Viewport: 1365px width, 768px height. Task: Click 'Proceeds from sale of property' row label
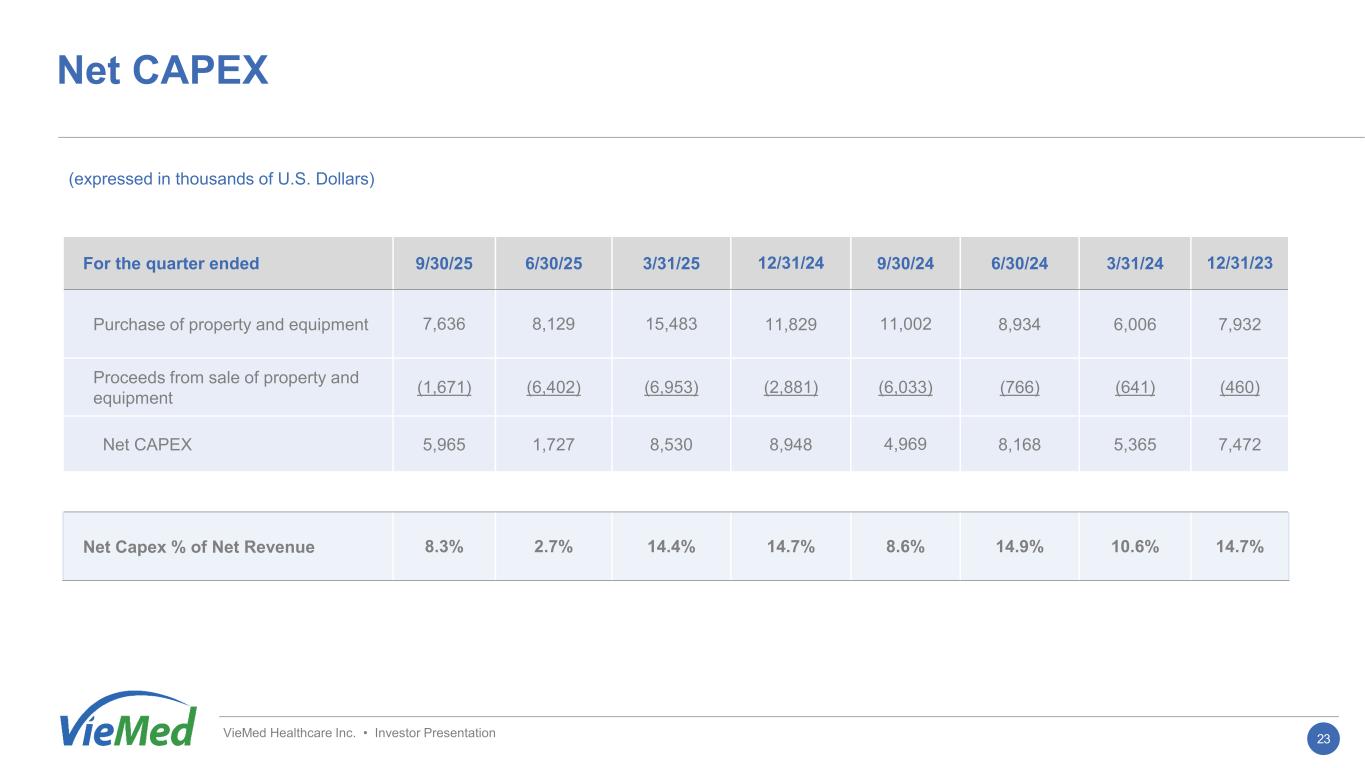tap(225, 388)
